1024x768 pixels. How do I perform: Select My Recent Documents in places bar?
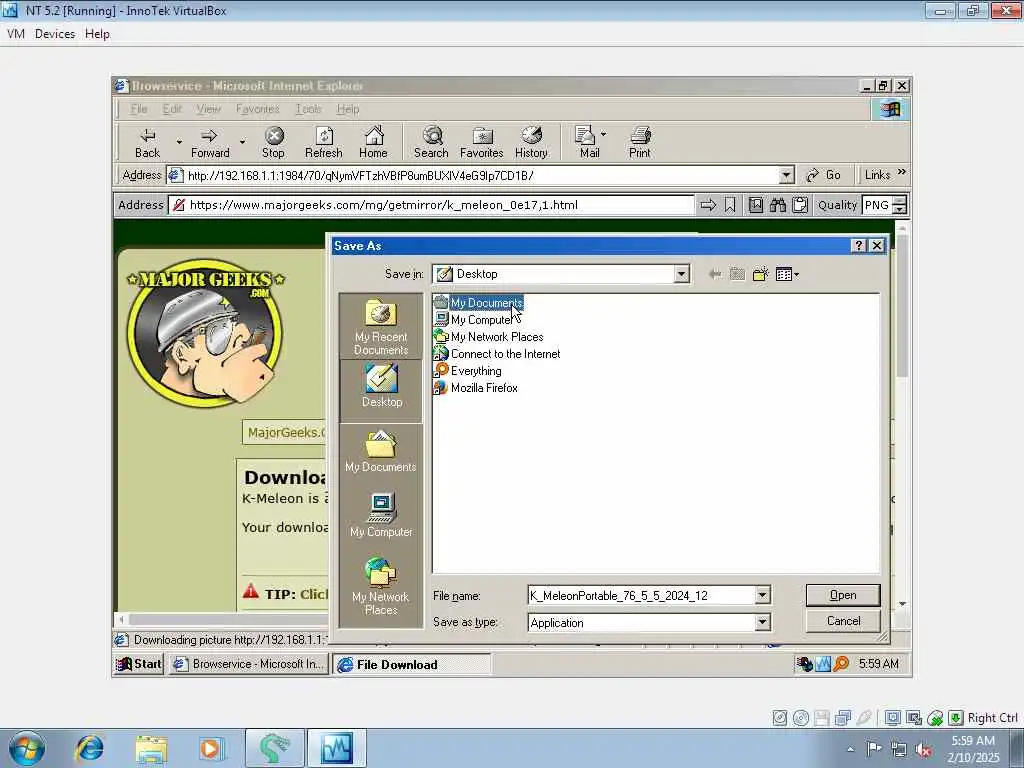(381, 327)
